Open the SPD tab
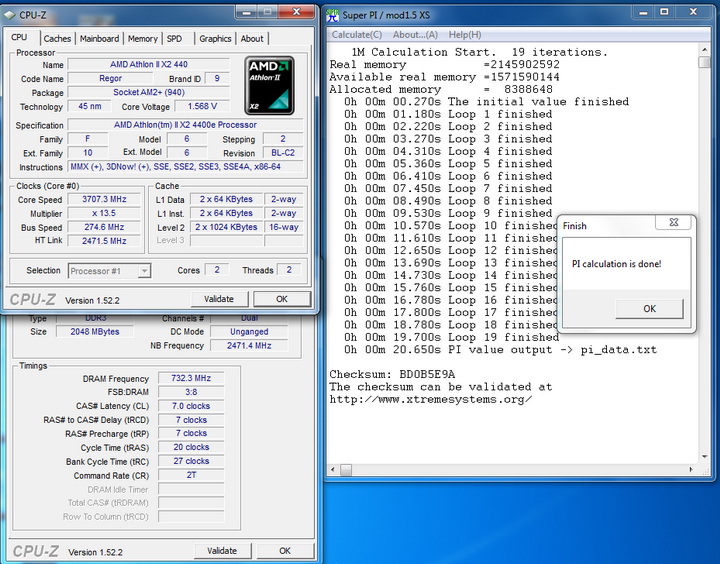Viewport: 720px width, 564px height. (x=174, y=39)
